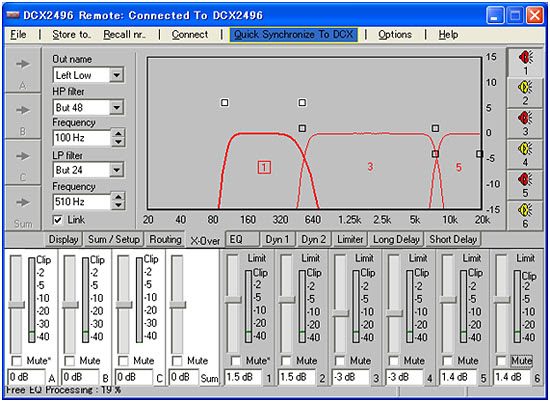Switch to the EQ tab

click(x=242, y=239)
